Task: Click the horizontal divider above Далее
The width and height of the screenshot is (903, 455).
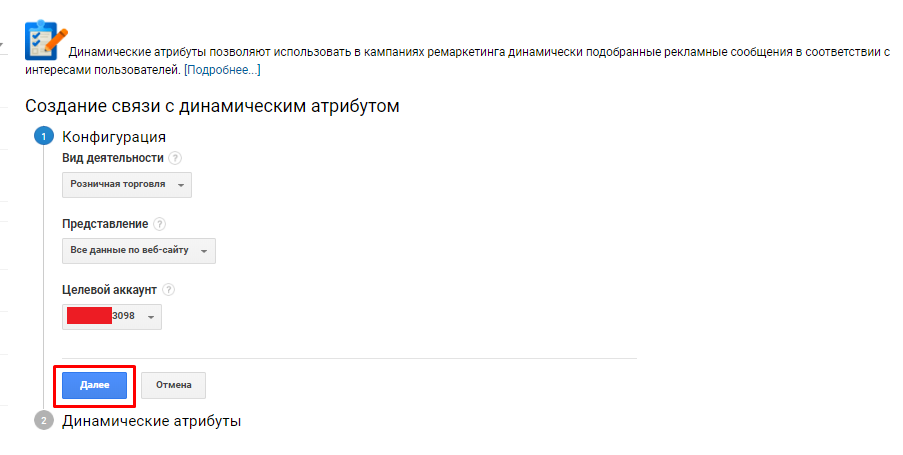Action: pos(349,358)
